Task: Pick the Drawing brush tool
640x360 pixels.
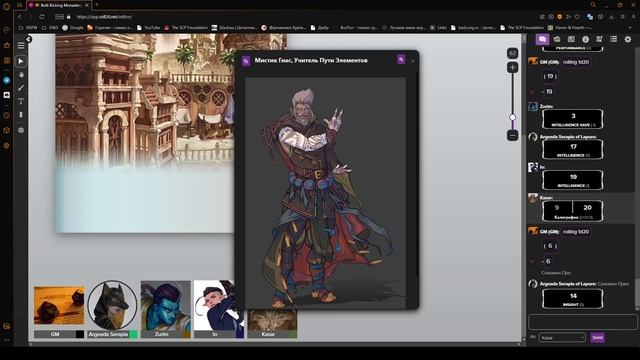Action: coord(21,88)
